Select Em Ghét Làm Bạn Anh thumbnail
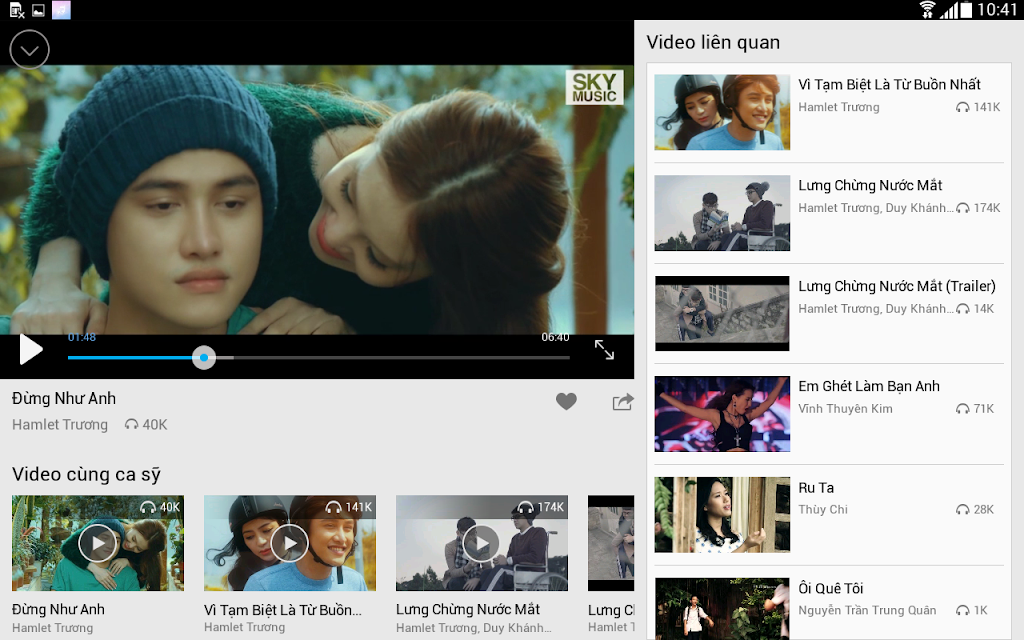This screenshot has width=1024, height=640. pyautogui.click(x=722, y=414)
